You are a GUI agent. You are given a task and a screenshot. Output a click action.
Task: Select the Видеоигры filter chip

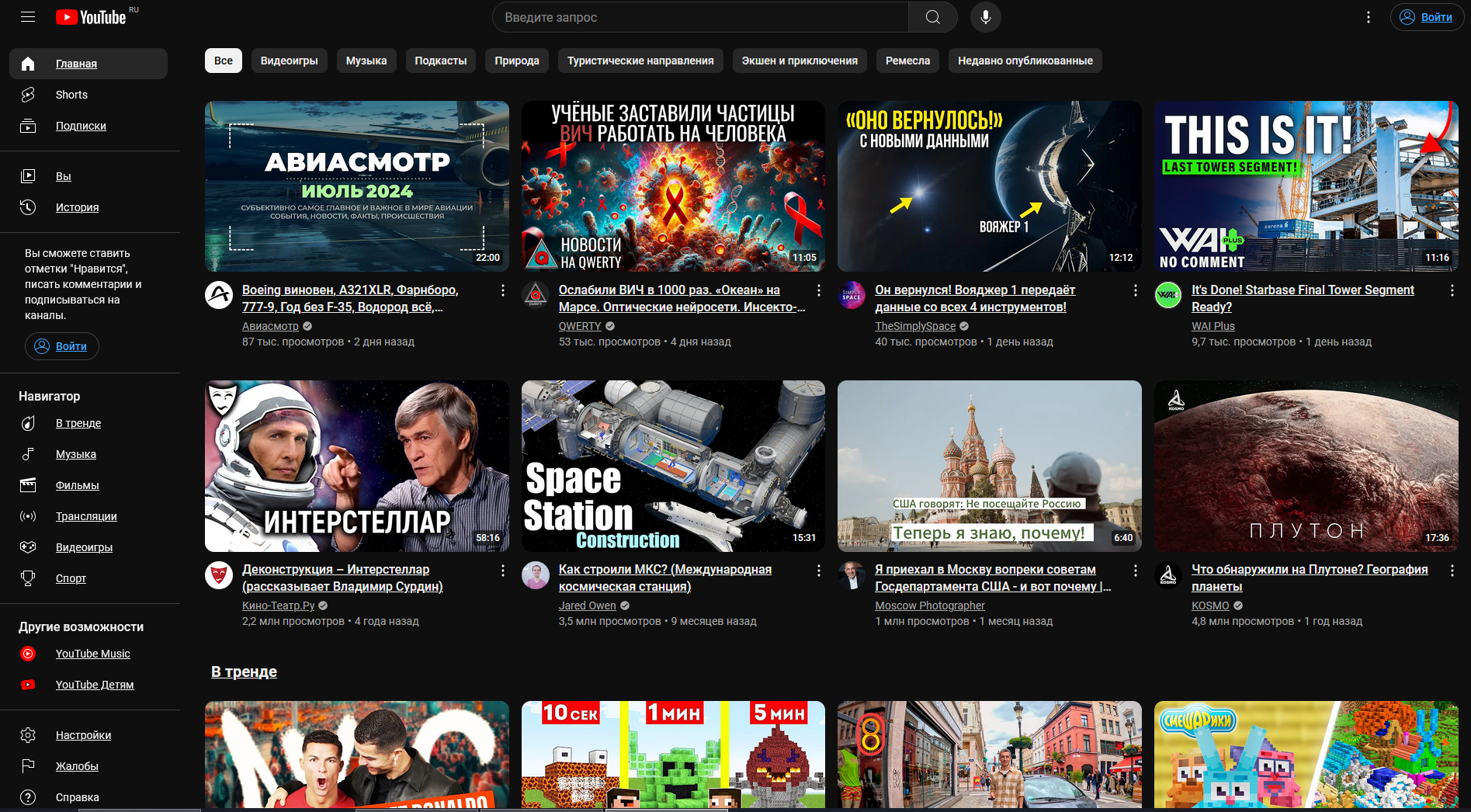pyautogui.click(x=290, y=61)
